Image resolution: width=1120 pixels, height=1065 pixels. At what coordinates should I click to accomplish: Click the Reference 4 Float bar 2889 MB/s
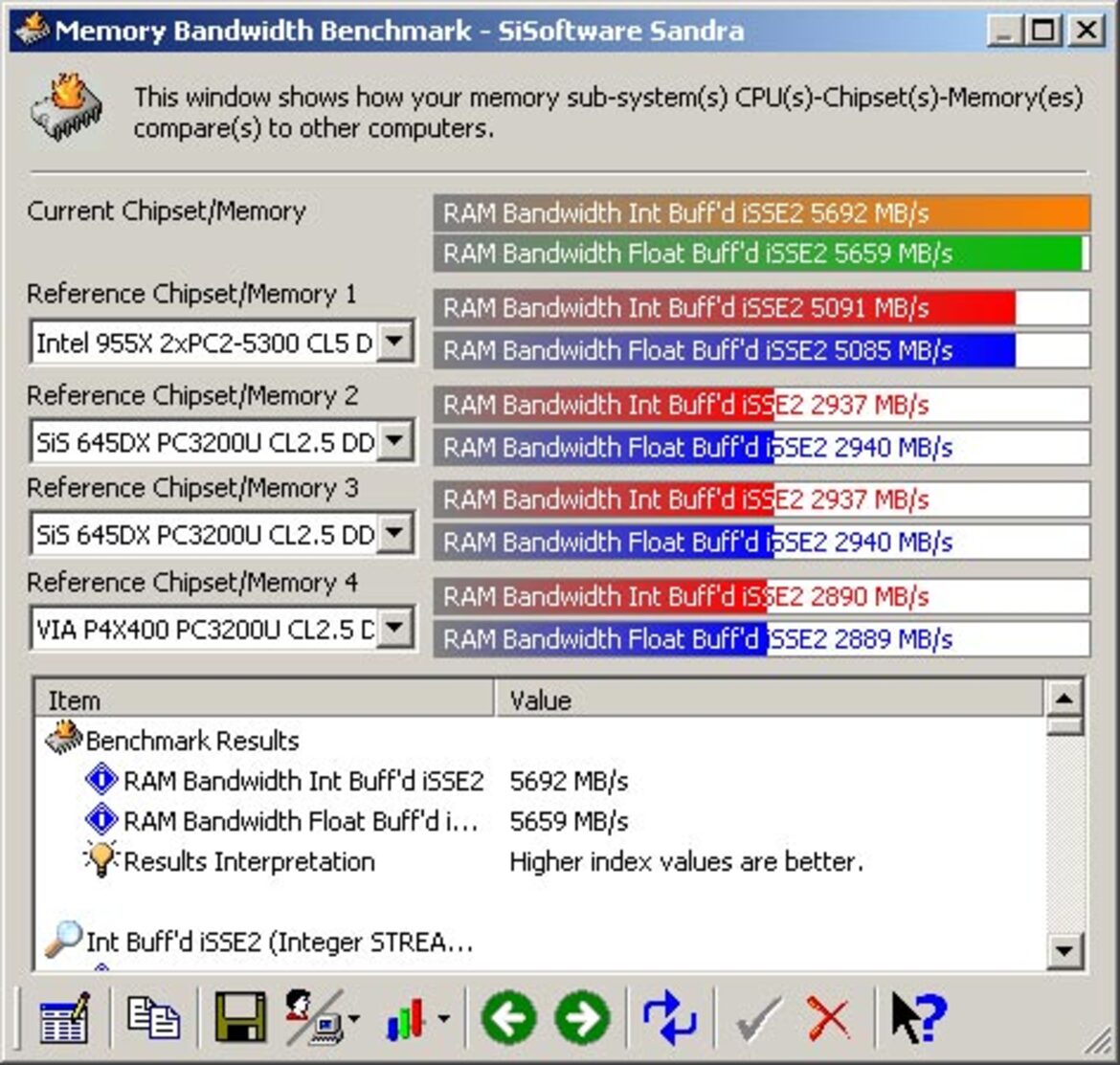(761, 639)
